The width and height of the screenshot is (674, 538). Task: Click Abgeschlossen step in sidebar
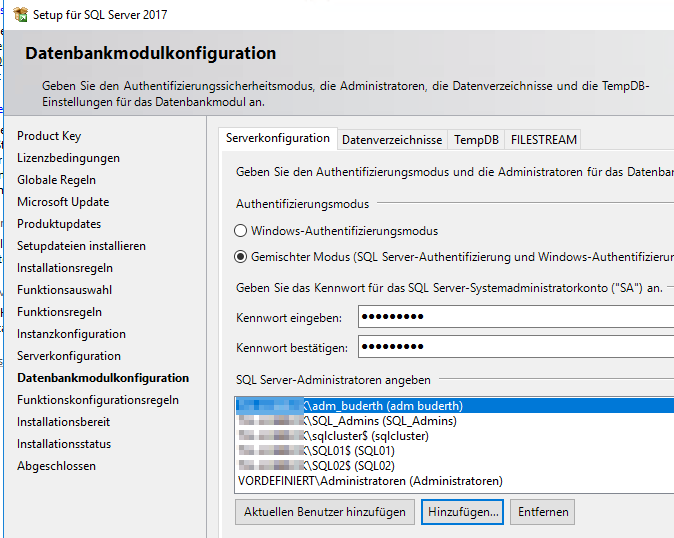56,466
